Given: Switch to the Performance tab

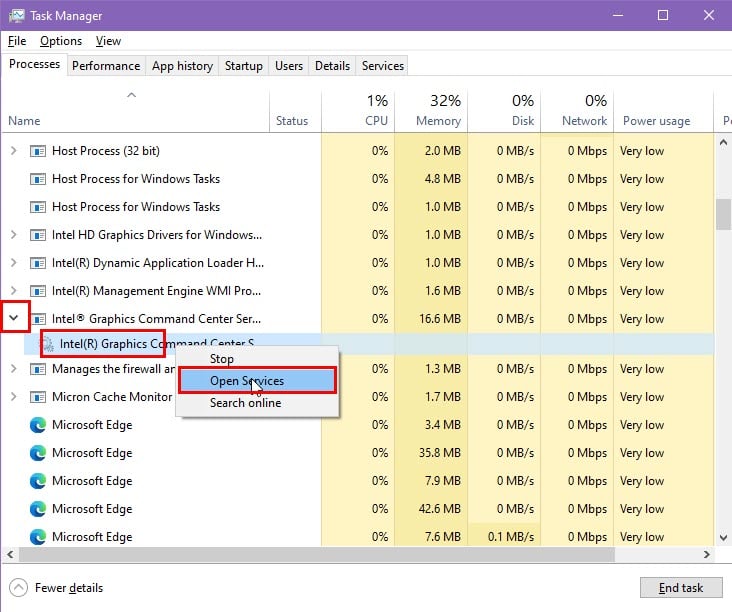Looking at the screenshot, I should coord(106,66).
